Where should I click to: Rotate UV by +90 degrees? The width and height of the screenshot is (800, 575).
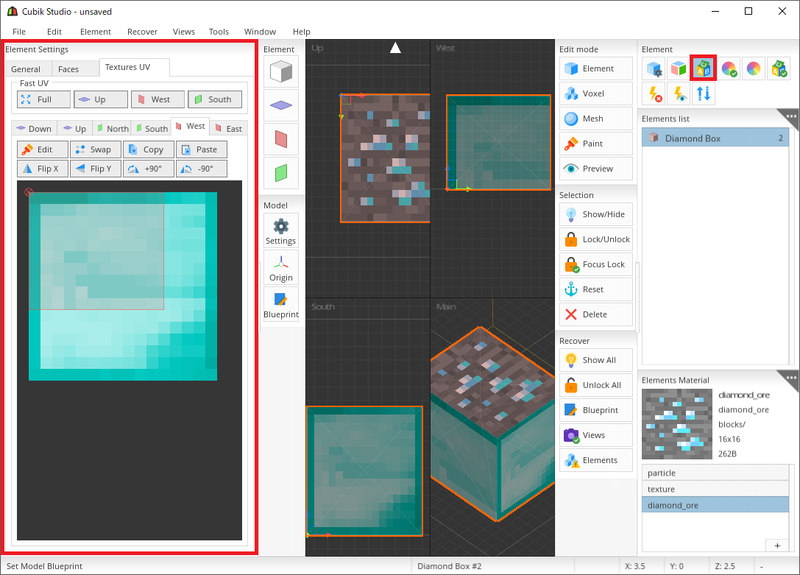(x=148, y=168)
